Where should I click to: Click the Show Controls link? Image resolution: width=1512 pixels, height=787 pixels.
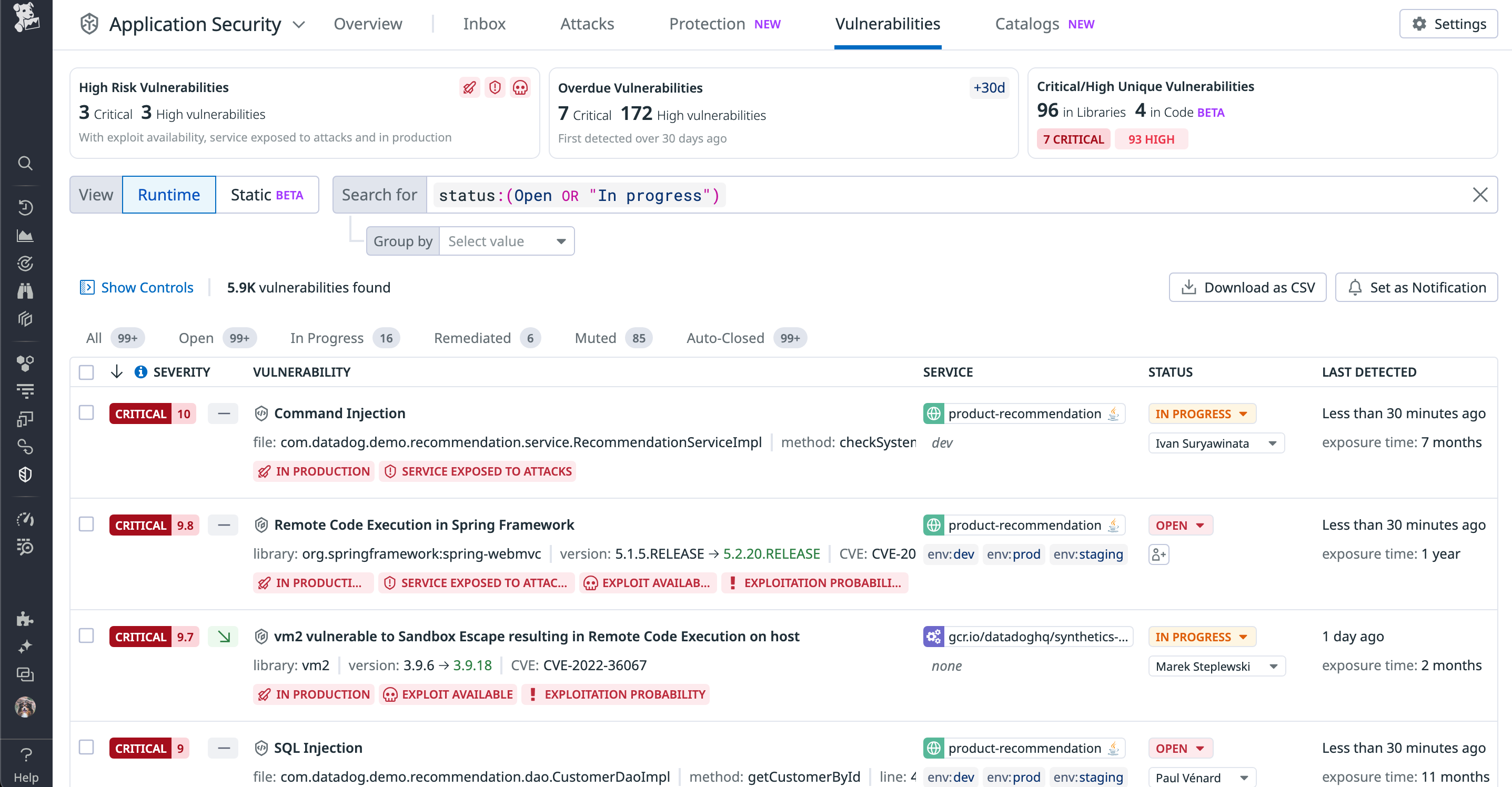pyautogui.click(x=146, y=287)
